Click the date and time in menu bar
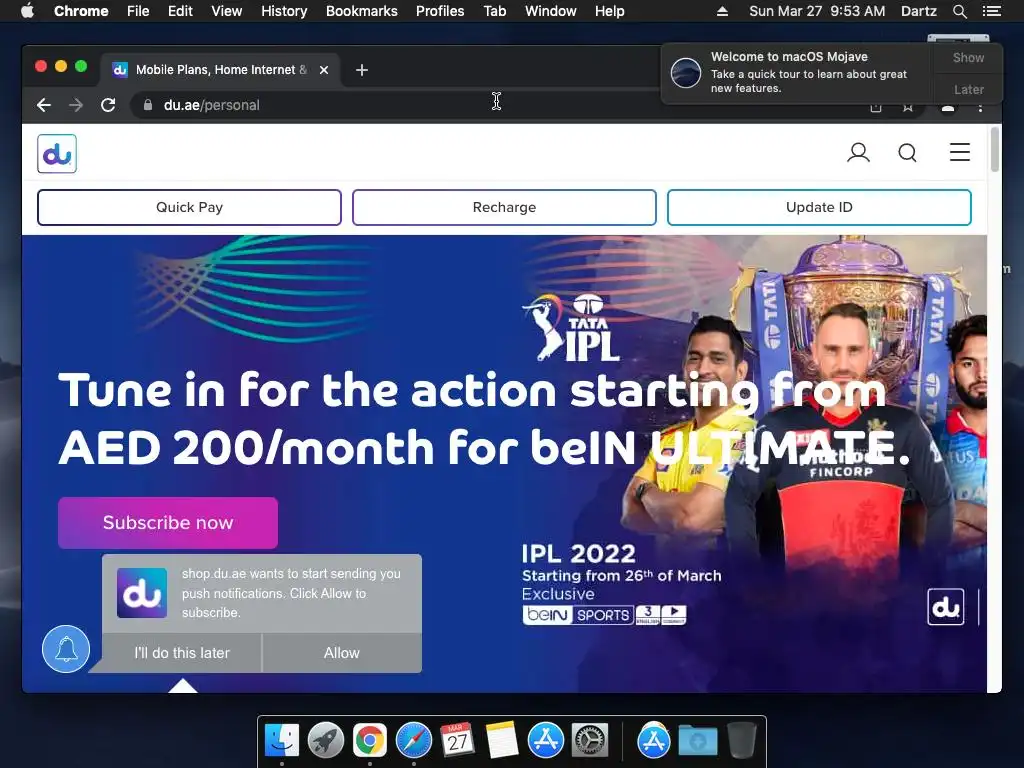The height and width of the screenshot is (768, 1024). 817,11
